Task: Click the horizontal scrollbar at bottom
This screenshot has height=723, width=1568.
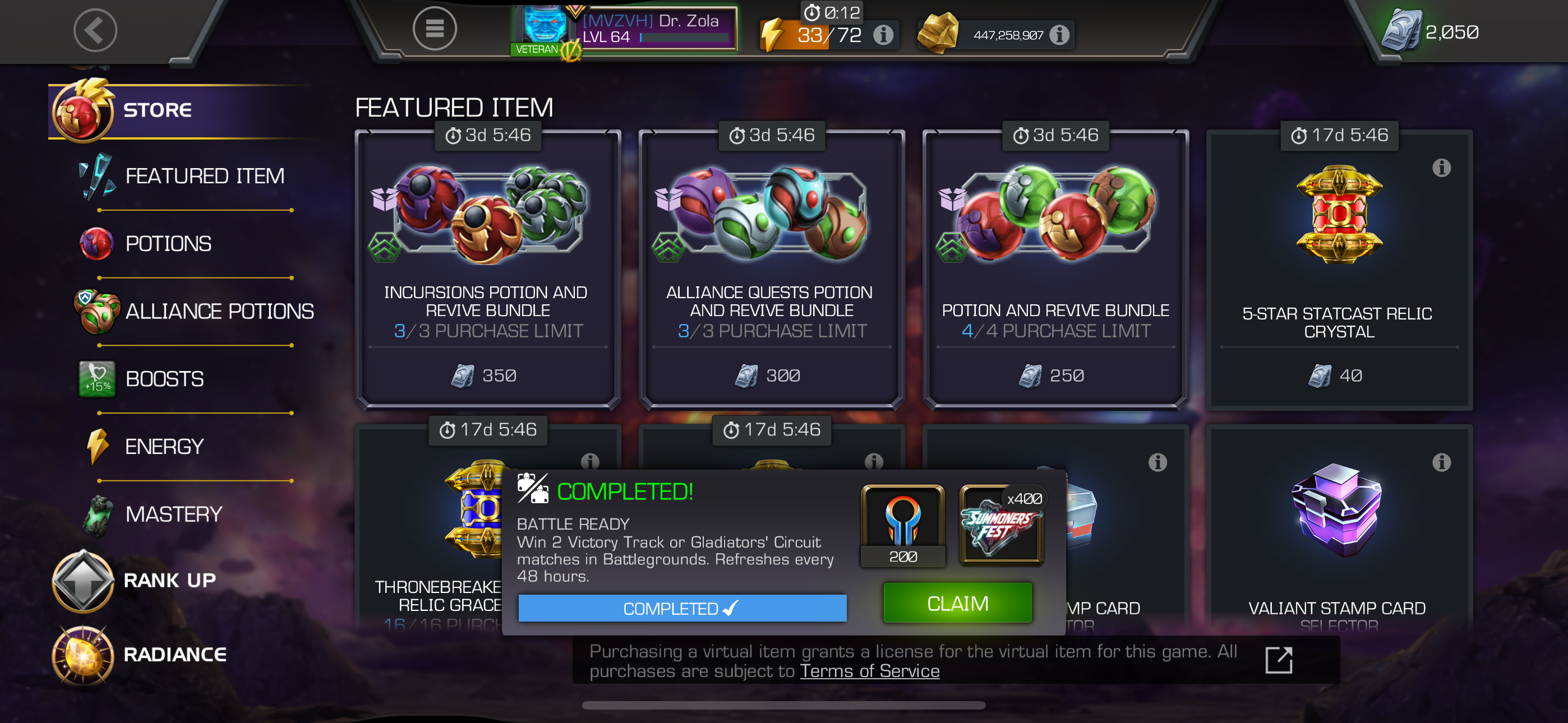Action: (x=783, y=706)
